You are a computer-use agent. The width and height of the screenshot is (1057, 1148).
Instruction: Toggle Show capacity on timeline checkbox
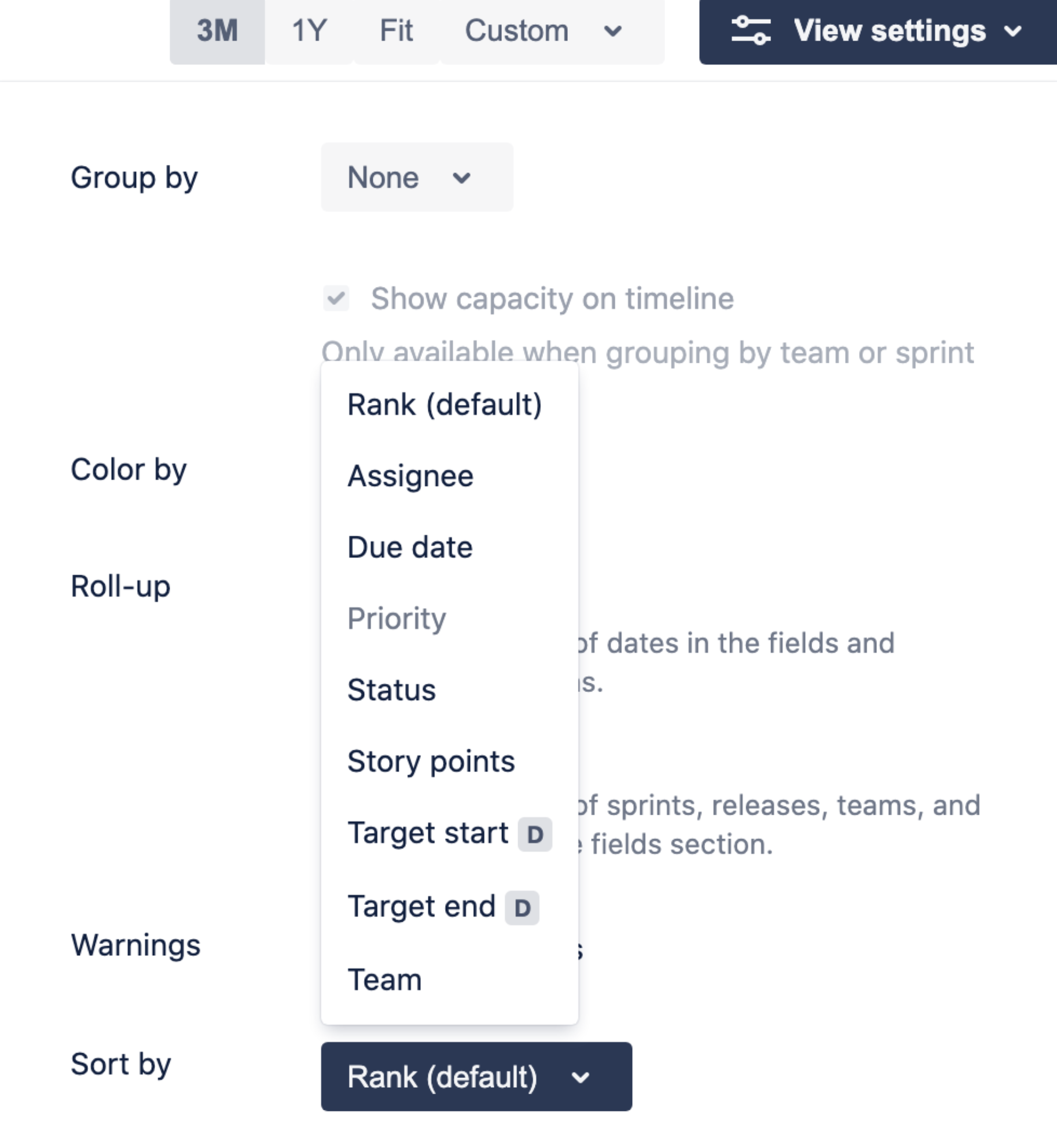(336, 299)
